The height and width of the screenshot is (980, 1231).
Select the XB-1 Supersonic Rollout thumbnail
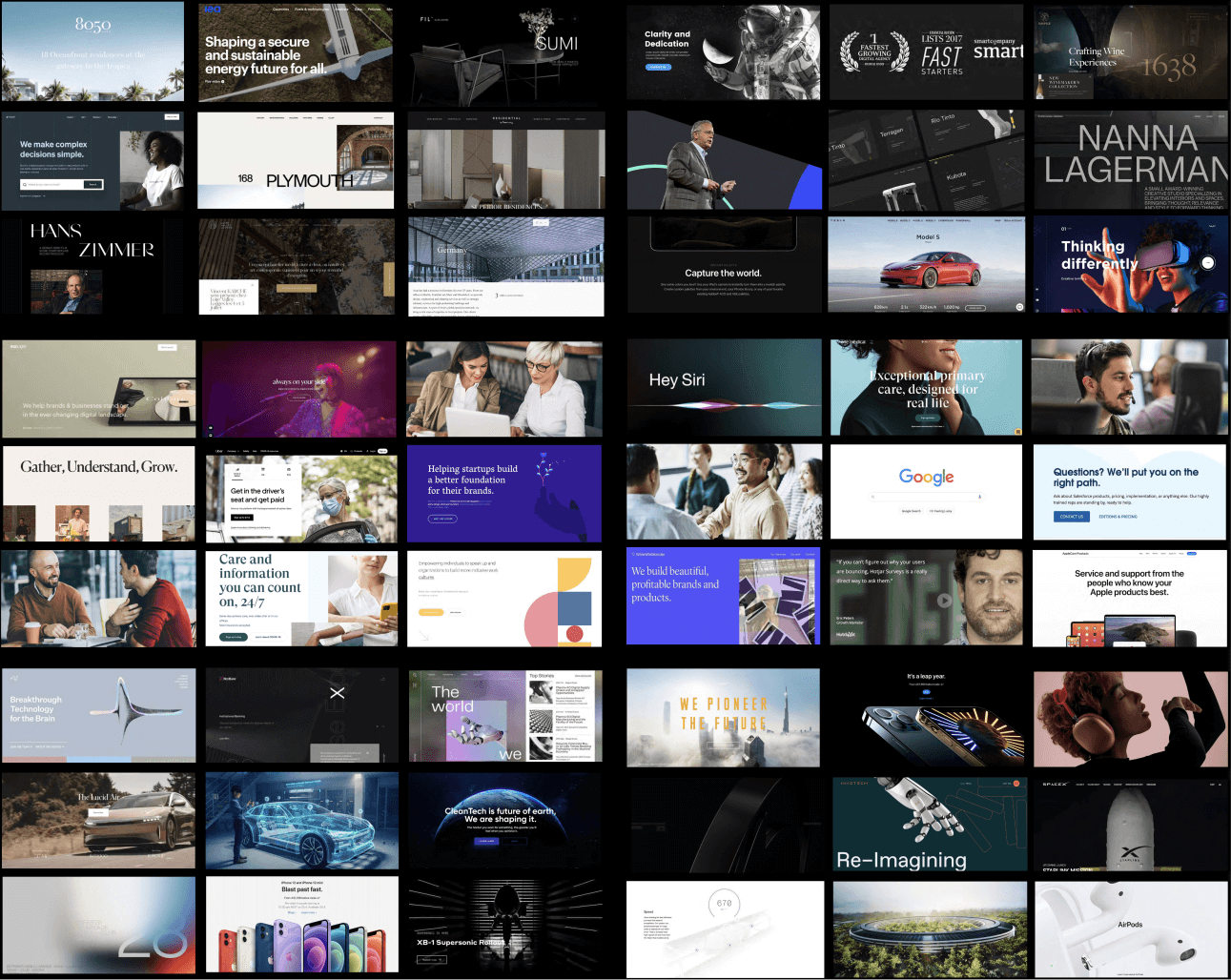[x=505, y=927]
